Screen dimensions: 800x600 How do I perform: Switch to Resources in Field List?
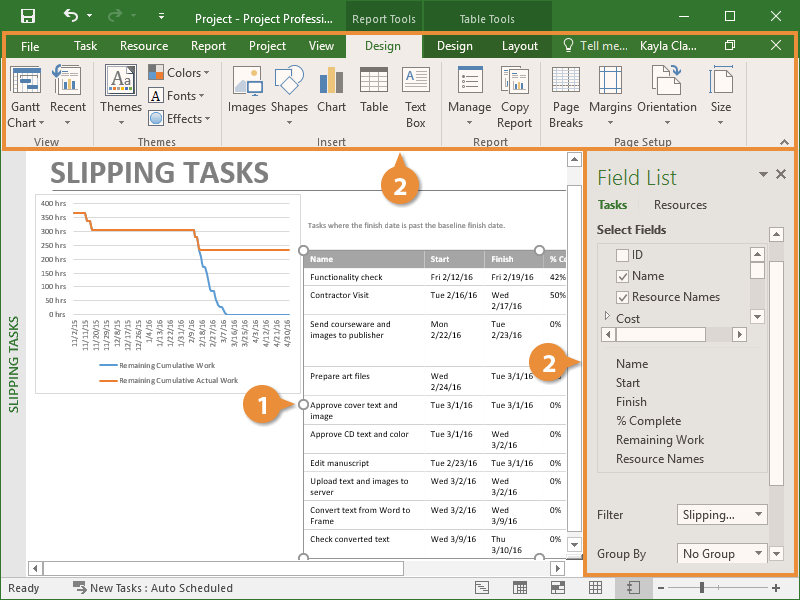(680, 205)
